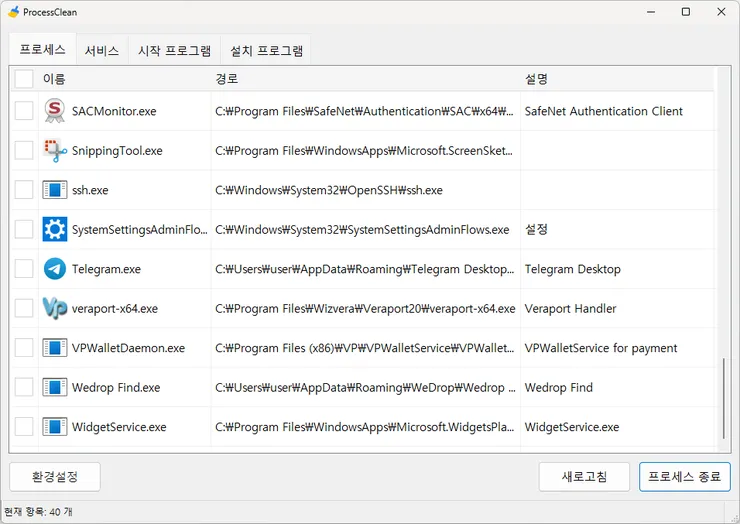Refresh list with 새로고침 button
740x524 pixels.
584,477
